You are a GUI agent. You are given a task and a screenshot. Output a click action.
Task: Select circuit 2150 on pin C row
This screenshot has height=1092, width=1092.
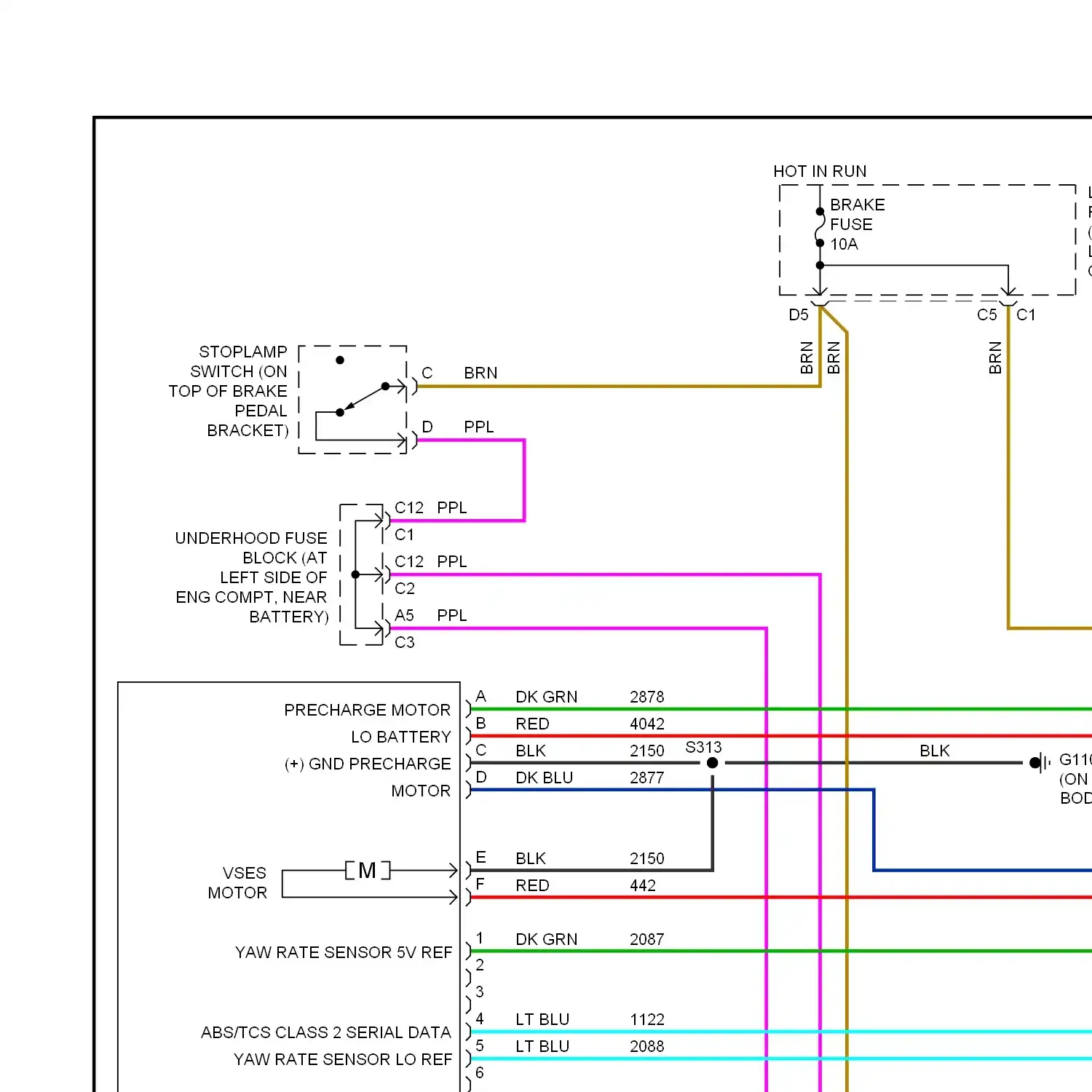click(646, 751)
